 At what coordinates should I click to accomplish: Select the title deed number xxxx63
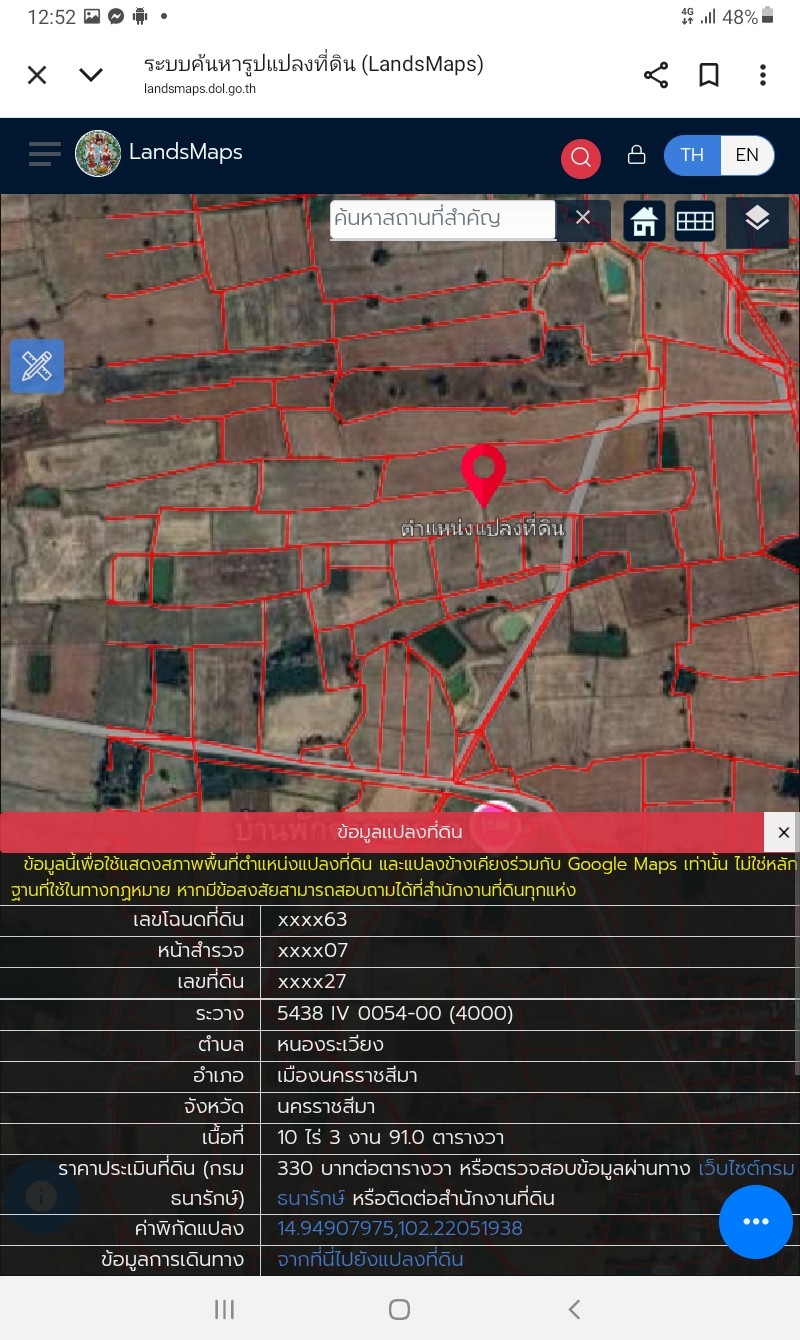312,920
